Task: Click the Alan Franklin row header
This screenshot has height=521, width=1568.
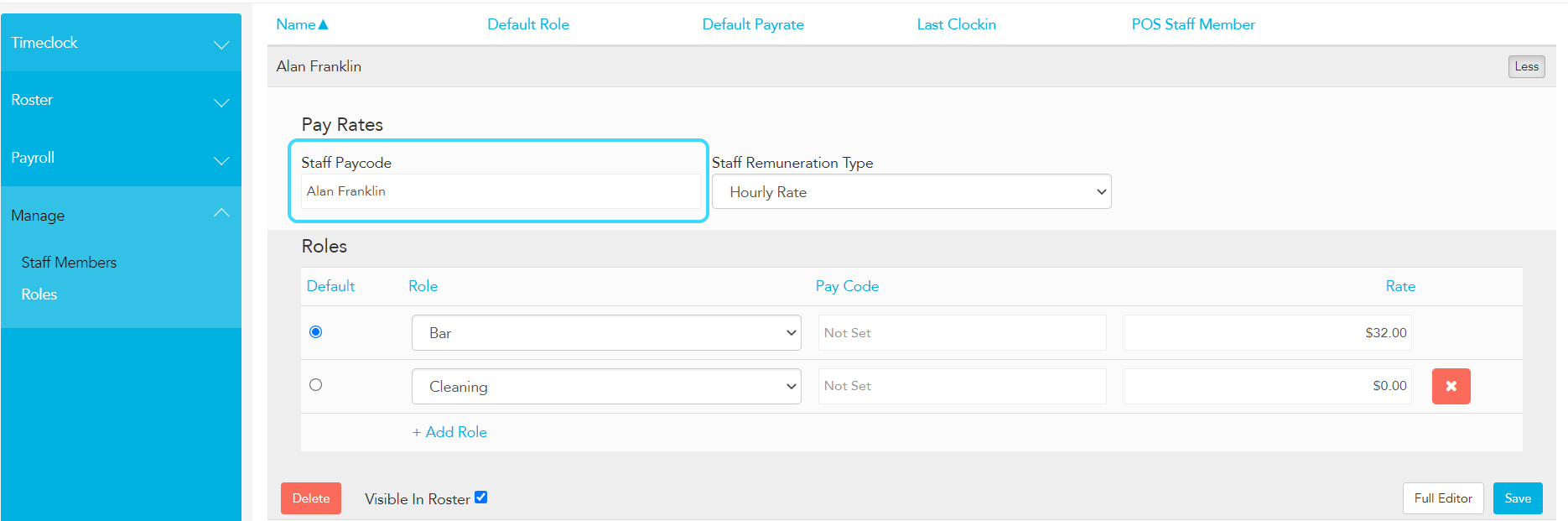Action: tap(911, 66)
